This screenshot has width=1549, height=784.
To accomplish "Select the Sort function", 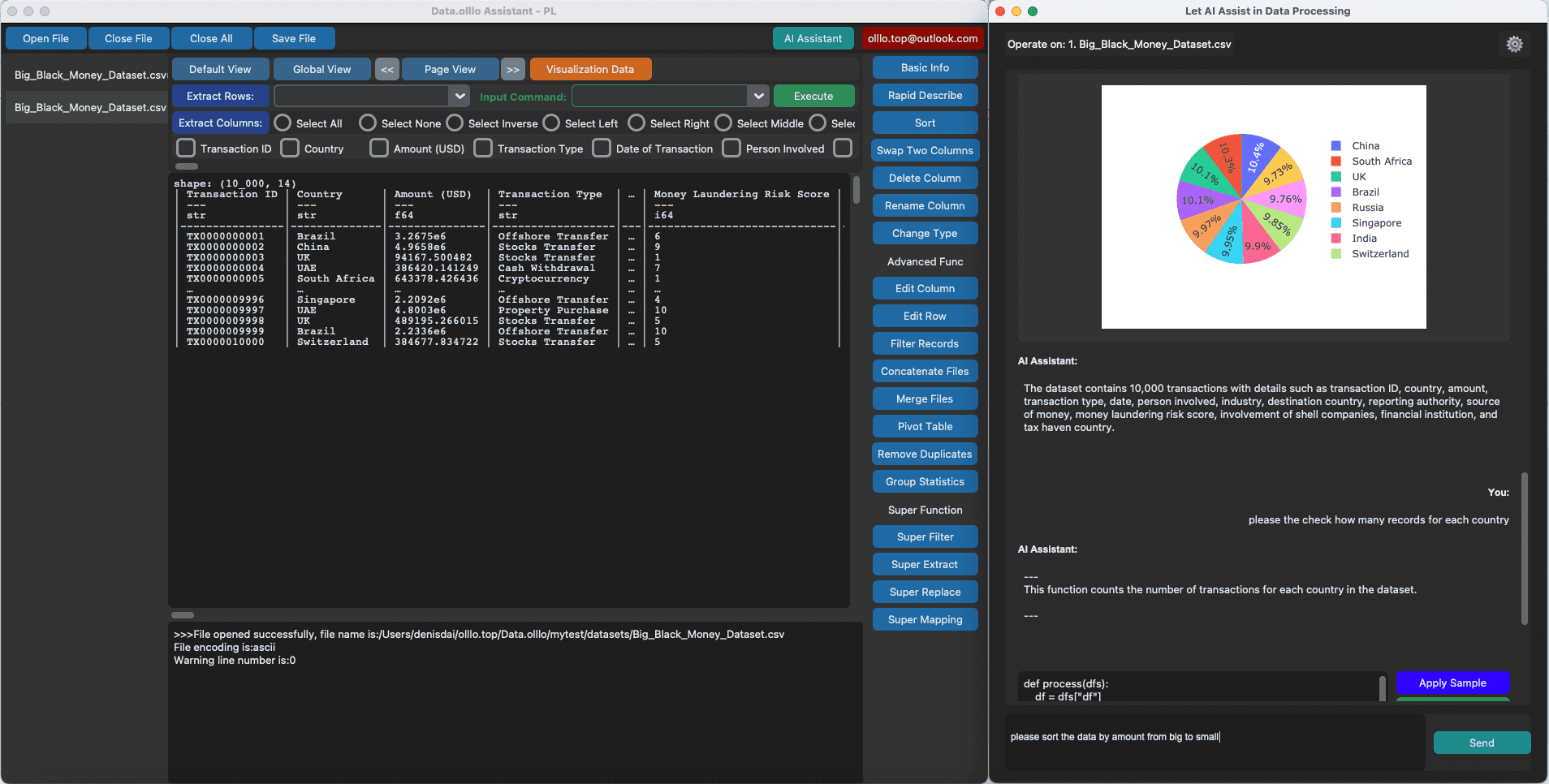I will point(924,123).
